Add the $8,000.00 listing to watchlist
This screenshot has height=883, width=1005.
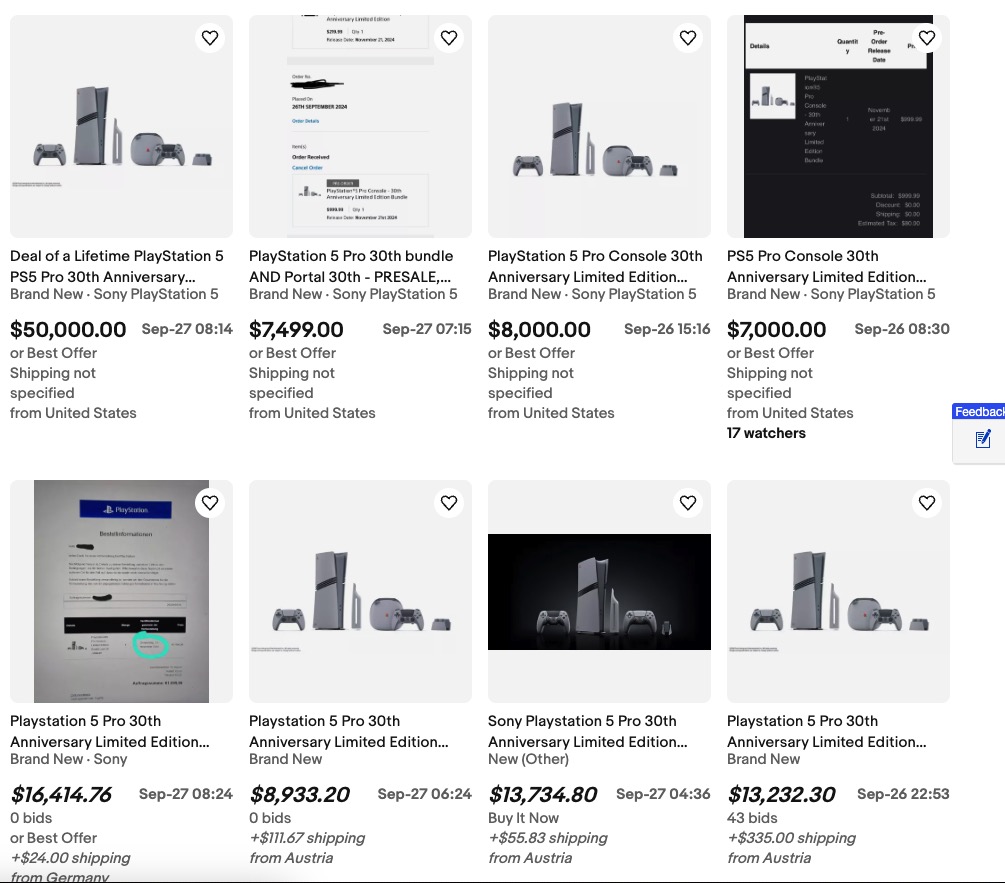(688, 38)
